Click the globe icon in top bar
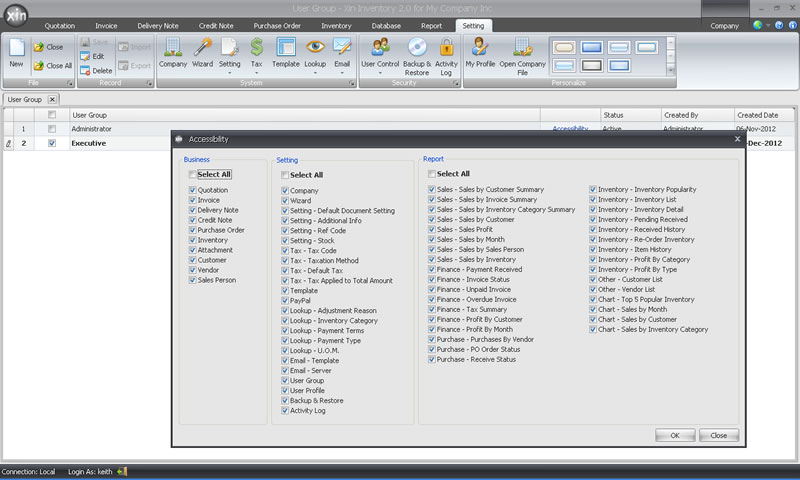 click(x=758, y=25)
